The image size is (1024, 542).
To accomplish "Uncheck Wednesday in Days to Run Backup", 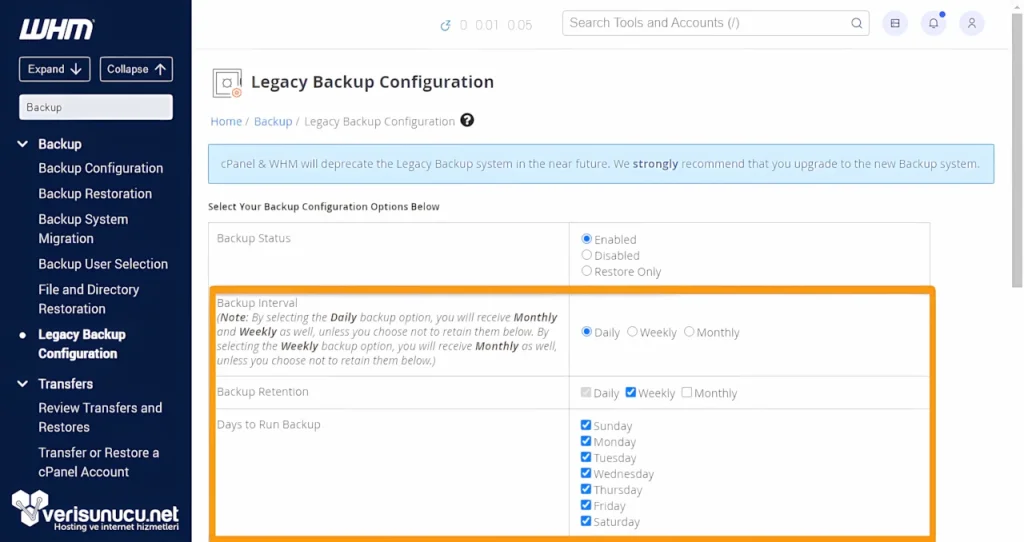I will [x=586, y=473].
